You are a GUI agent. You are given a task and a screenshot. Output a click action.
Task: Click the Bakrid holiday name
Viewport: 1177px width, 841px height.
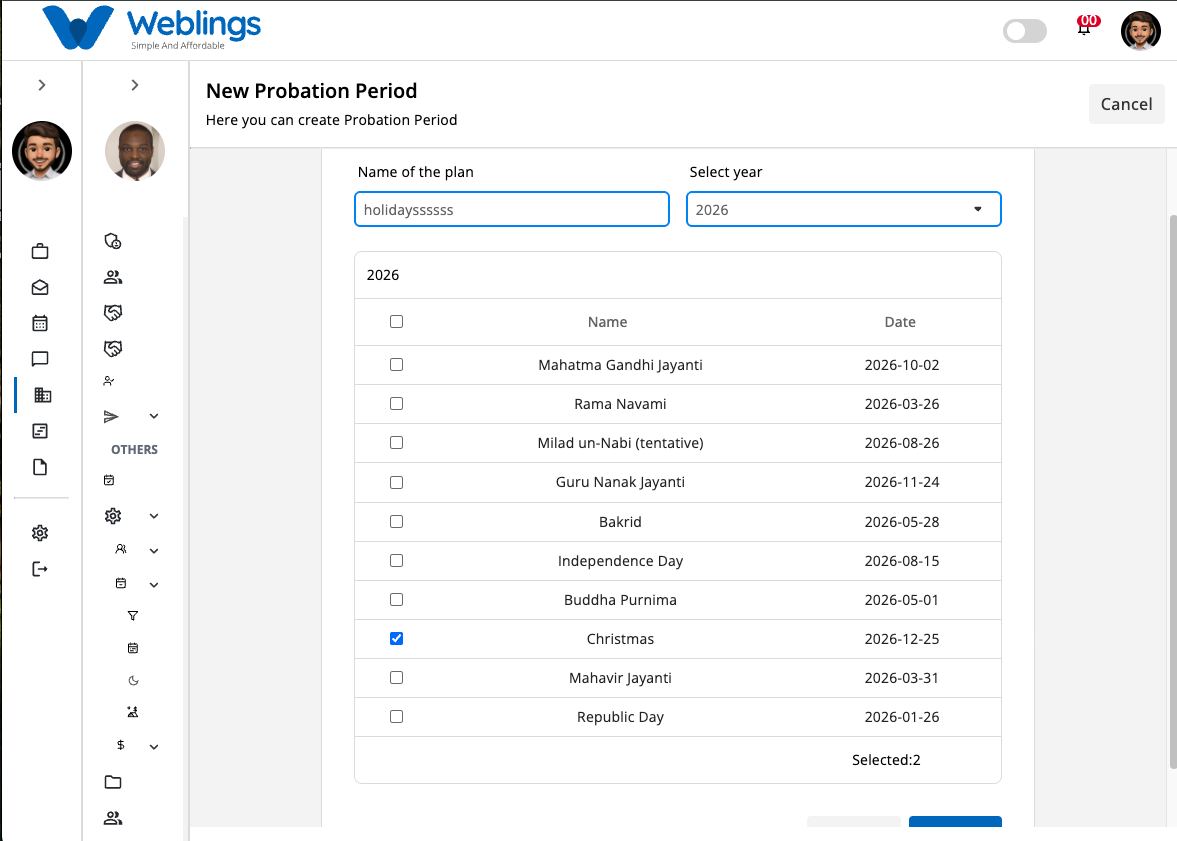pyautogui.click(x=620, y=522)
